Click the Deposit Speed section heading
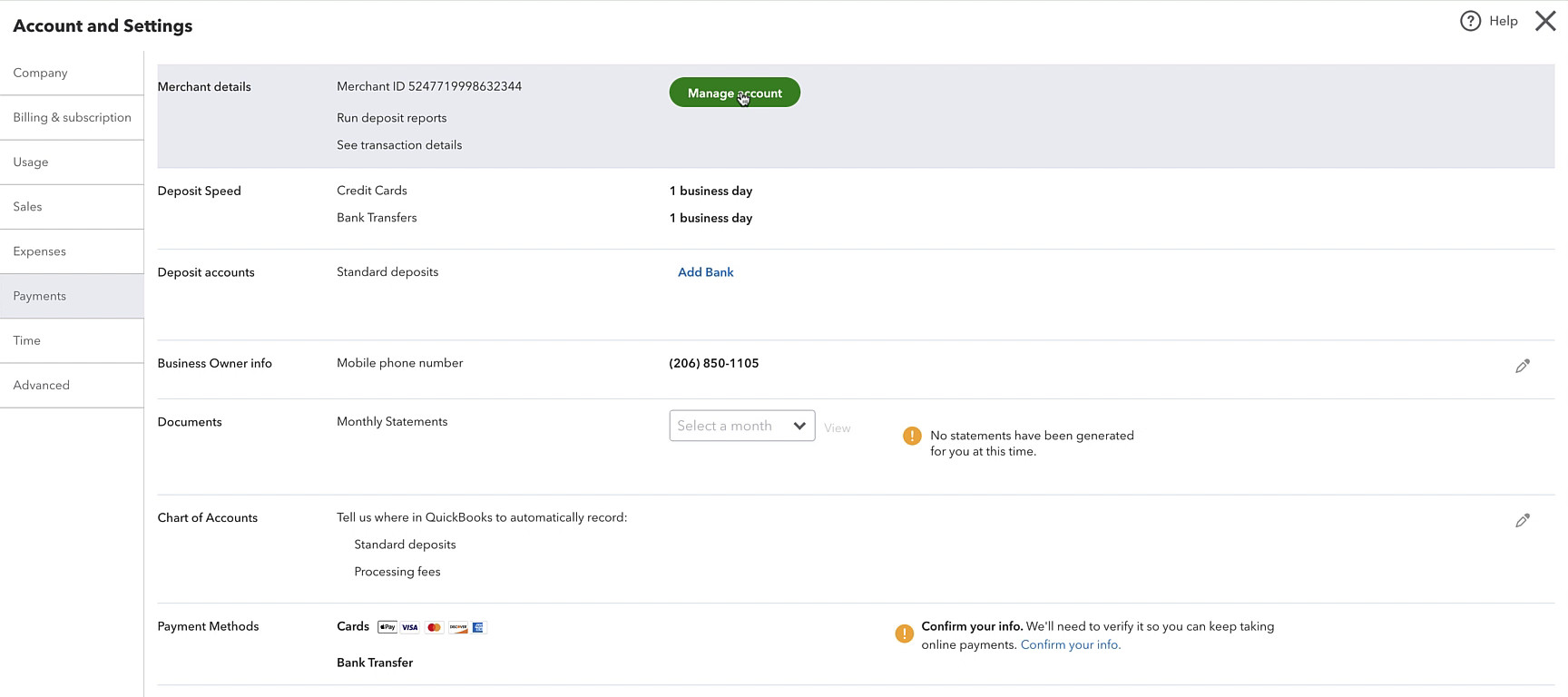The image size is (1568, 697). [x=200, y=191]
